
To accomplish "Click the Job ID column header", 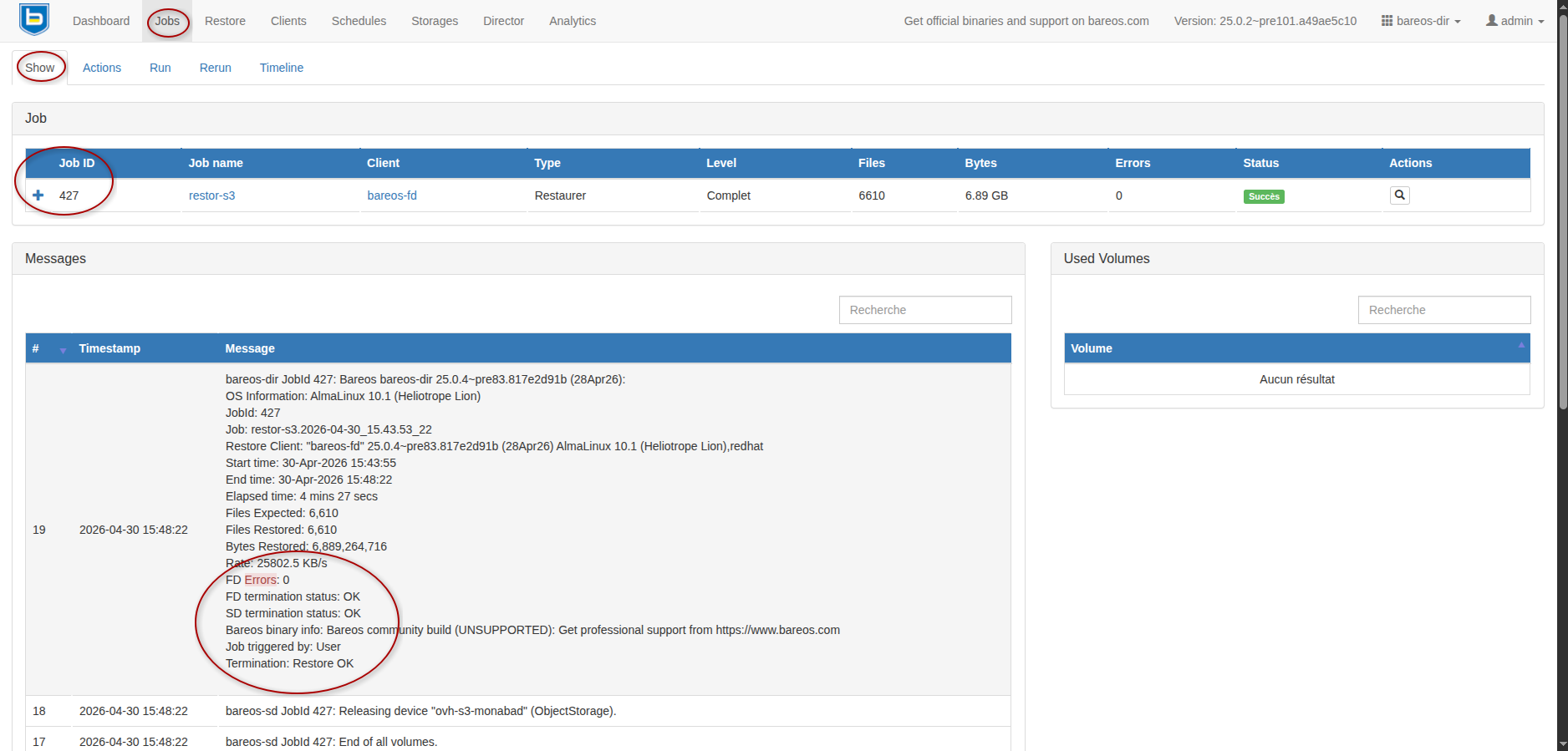I will tap(77, 163).
